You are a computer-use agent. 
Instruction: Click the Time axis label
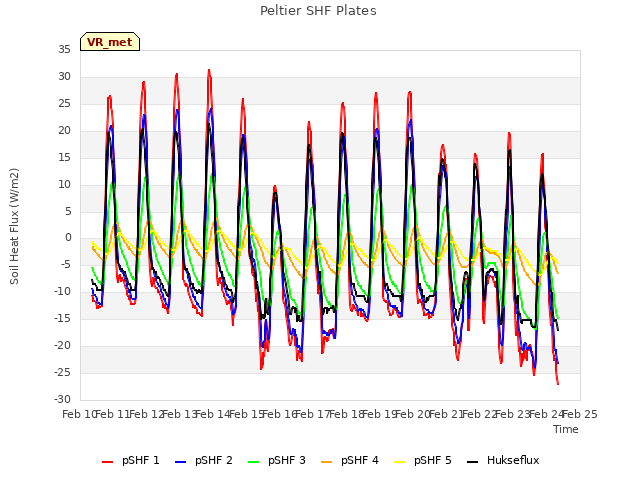[566, 429]
